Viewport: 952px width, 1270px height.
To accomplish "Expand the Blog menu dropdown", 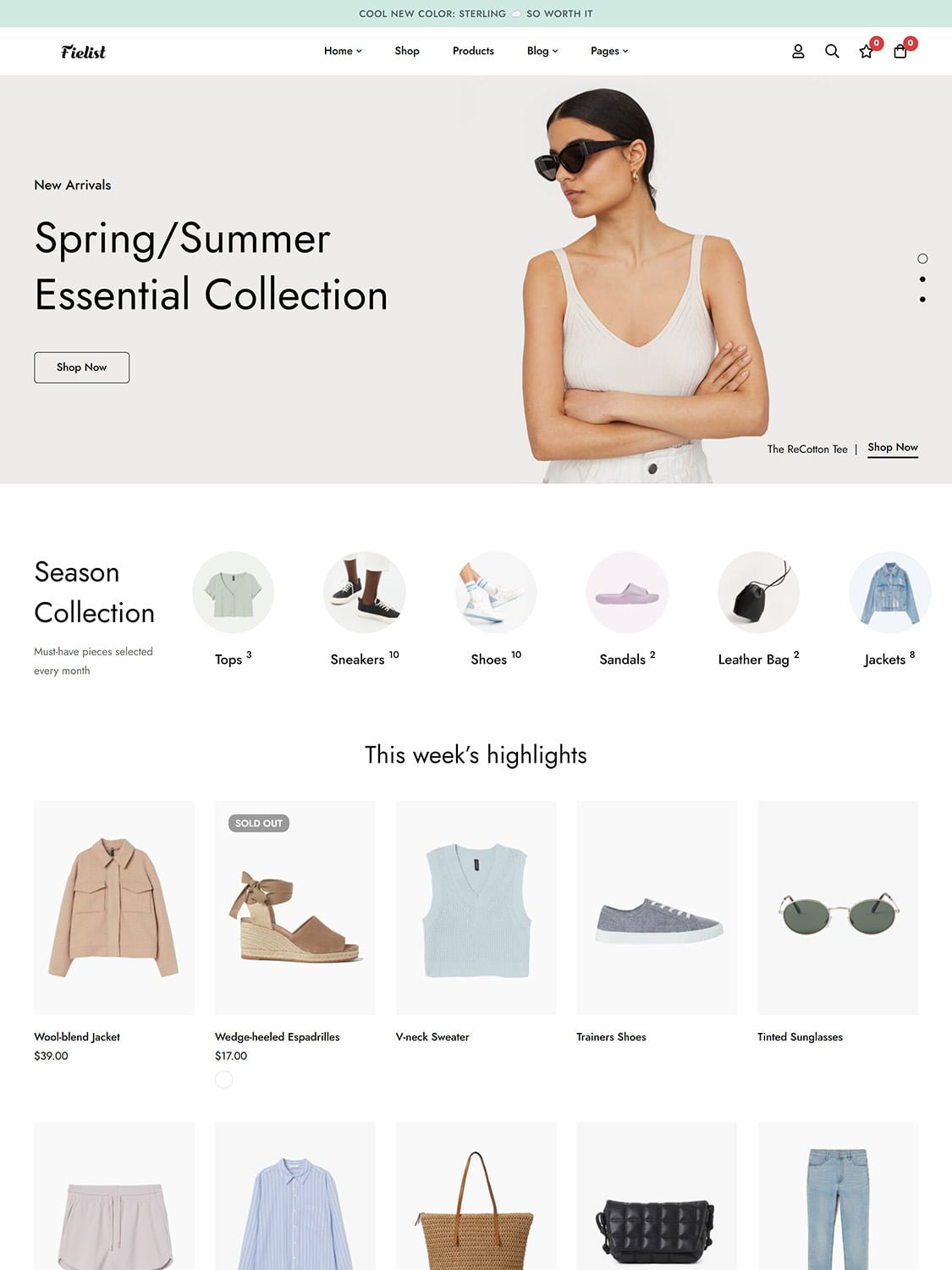I will (x=542, y=51).
